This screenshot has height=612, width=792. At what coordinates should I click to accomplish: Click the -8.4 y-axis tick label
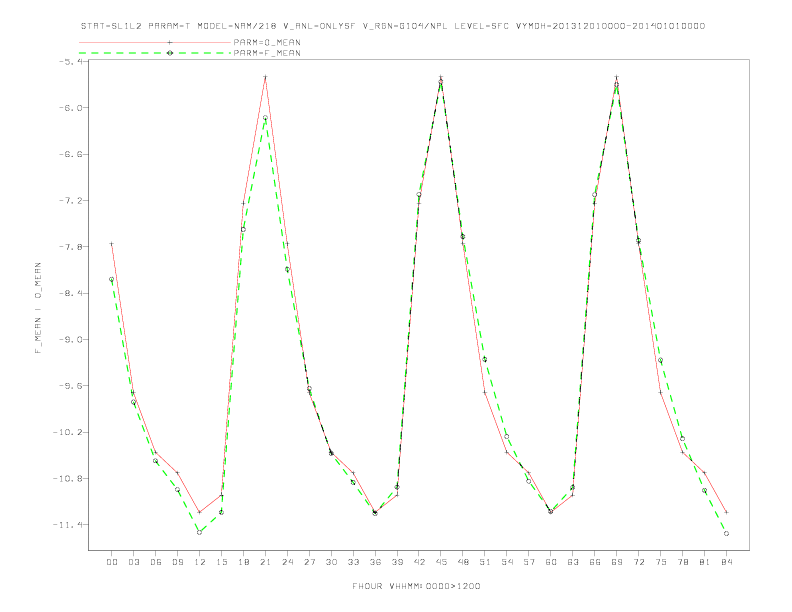(71, 293)
